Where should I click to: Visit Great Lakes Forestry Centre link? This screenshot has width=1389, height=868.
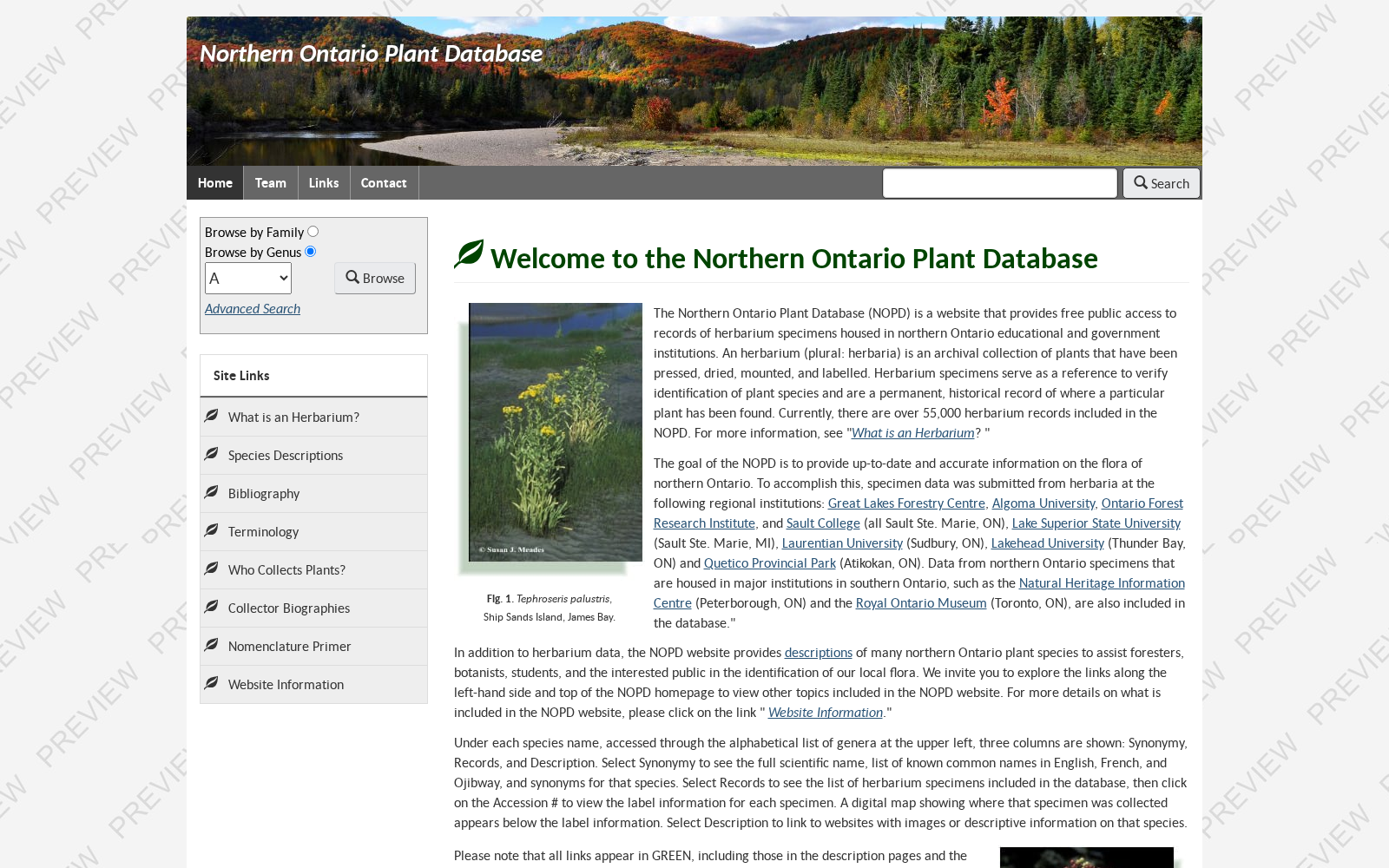click(x=906, y=503)
